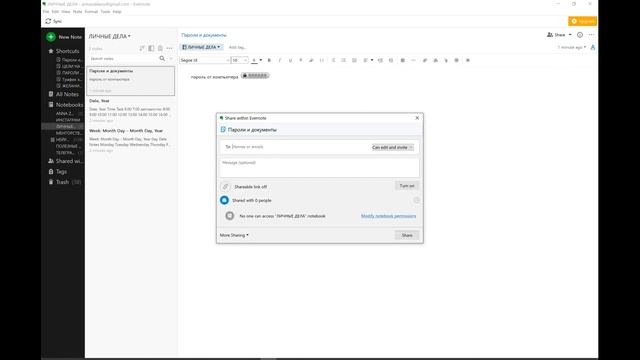This screenshot has width=640, height=360.
Task: Open View menu
Action: [x=66, y=11]
